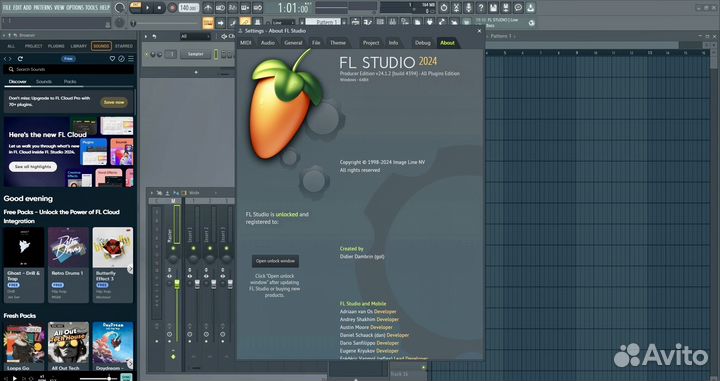Toggle Insert 1 mixer track mute LED

pos(193,248)
